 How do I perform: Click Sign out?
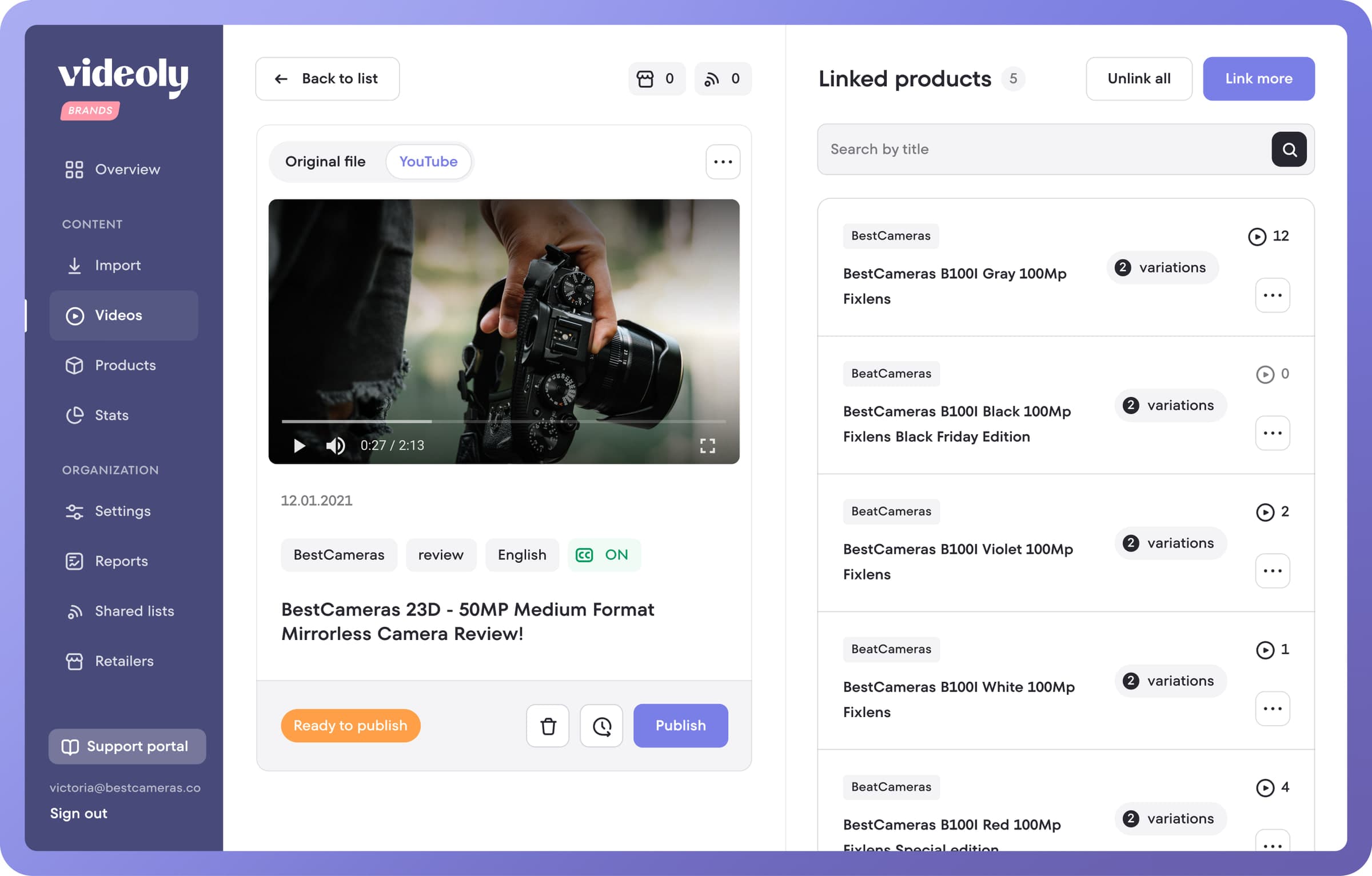78,813
